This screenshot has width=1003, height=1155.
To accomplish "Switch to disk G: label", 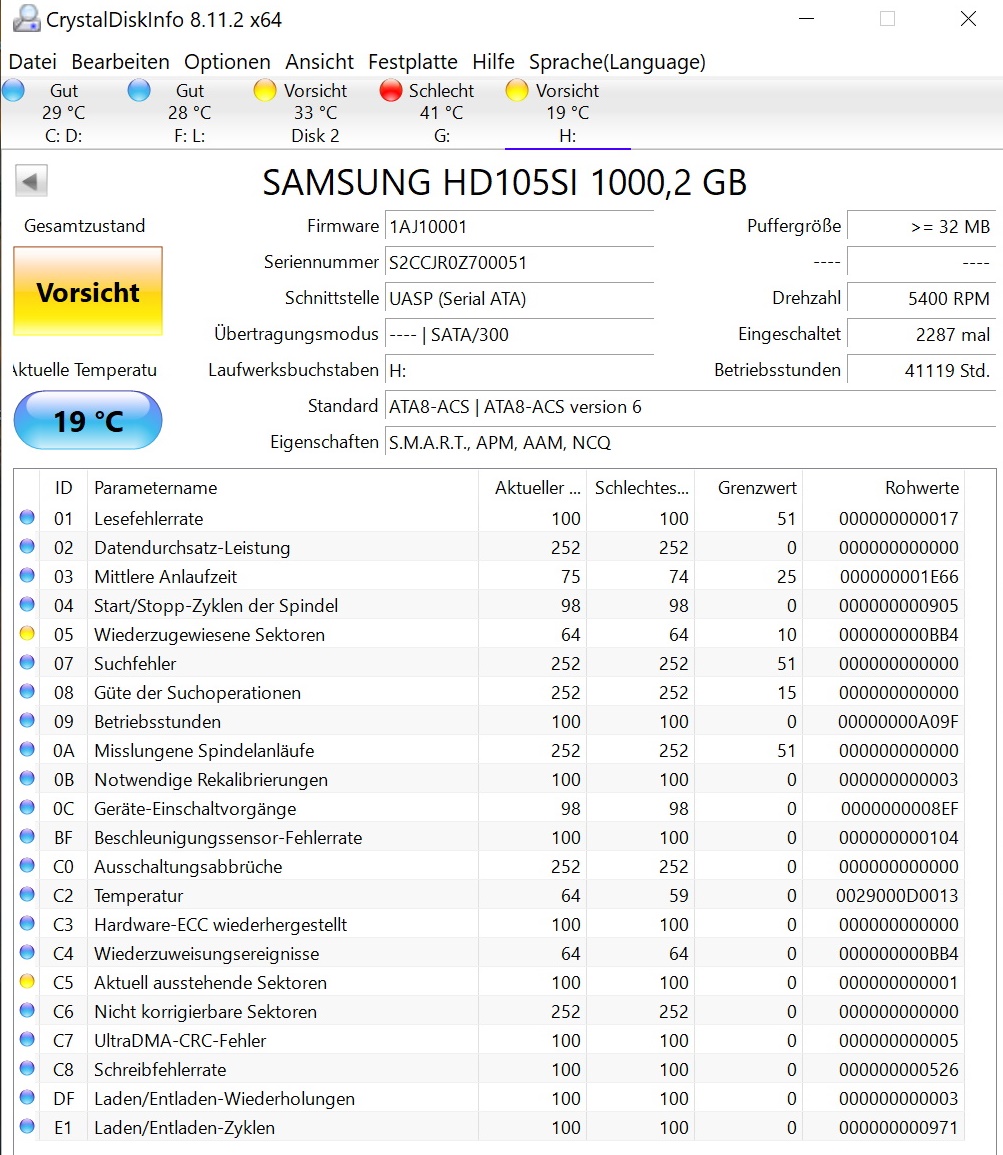I will click(x=442, y=136).
